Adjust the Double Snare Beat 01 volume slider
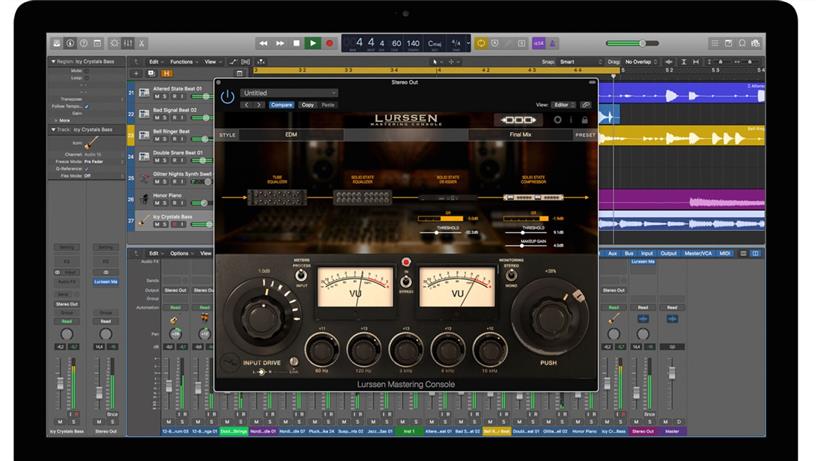Viewport: 820px width, 461px height. tap(202, 160)
